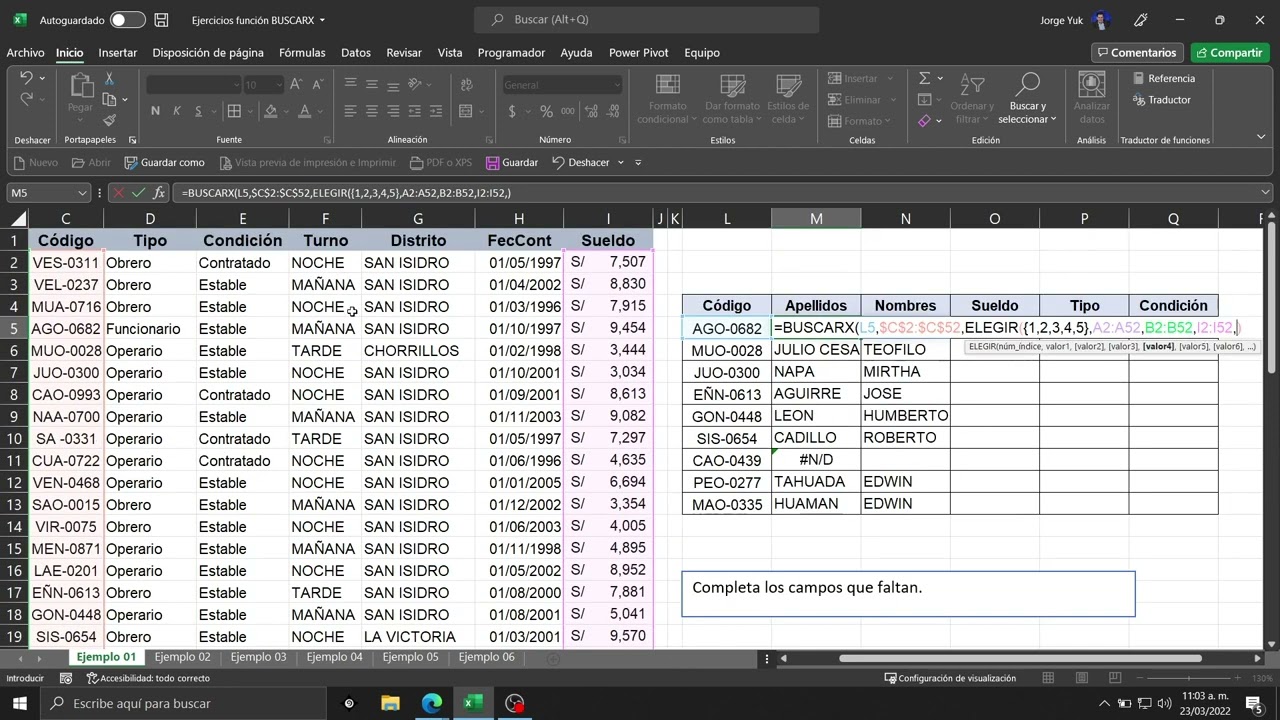This screenshot has height=720, width=1280.
Task: Click the Comentarios button
Action: point(1137,53)
